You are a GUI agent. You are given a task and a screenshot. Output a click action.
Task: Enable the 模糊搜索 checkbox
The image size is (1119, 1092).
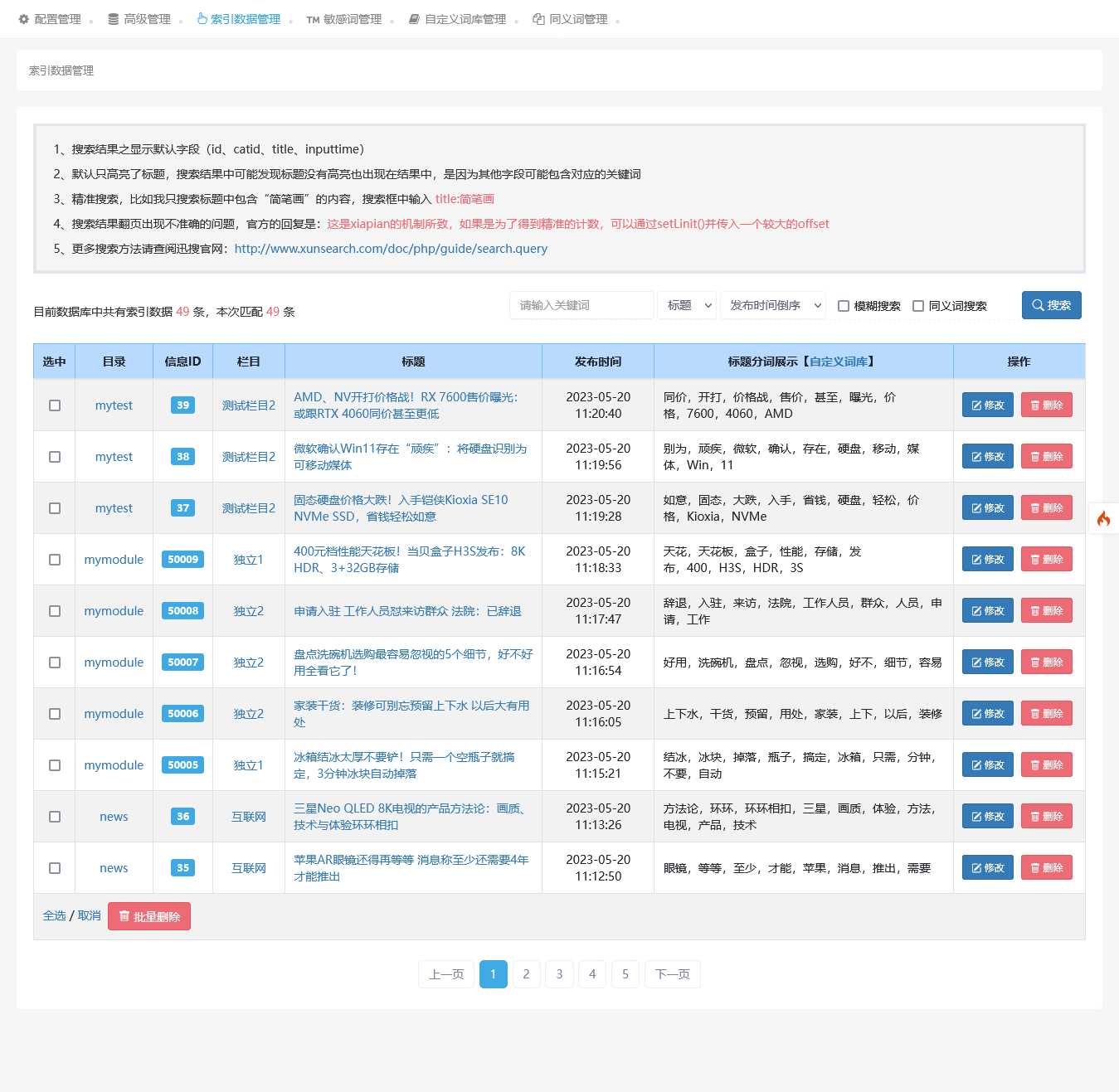pos(844,306)
